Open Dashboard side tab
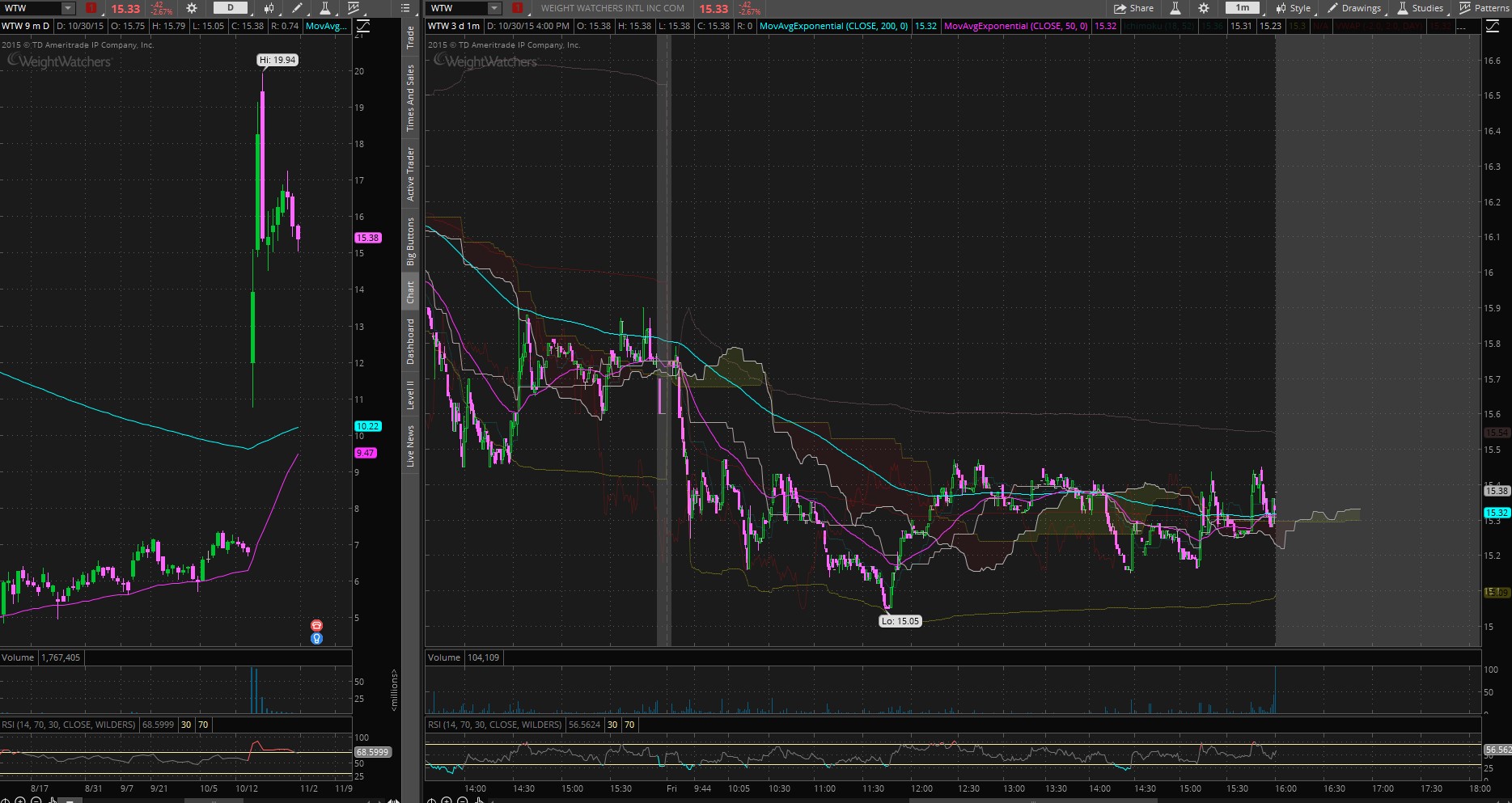The width and height of the screenshot is (1512, 803). tap(410, 341)
